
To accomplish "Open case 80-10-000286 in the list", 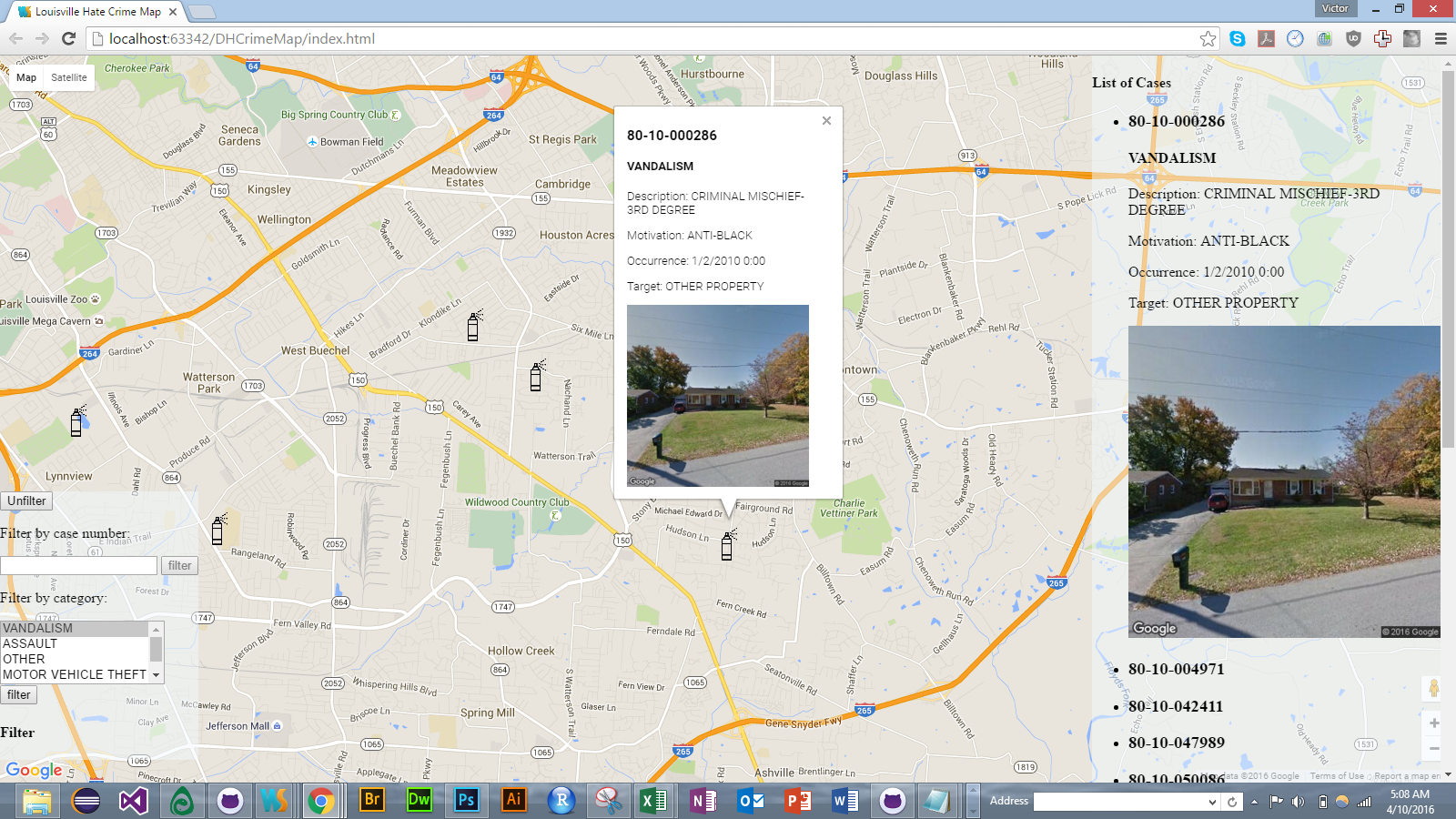I will (1177, 121).
